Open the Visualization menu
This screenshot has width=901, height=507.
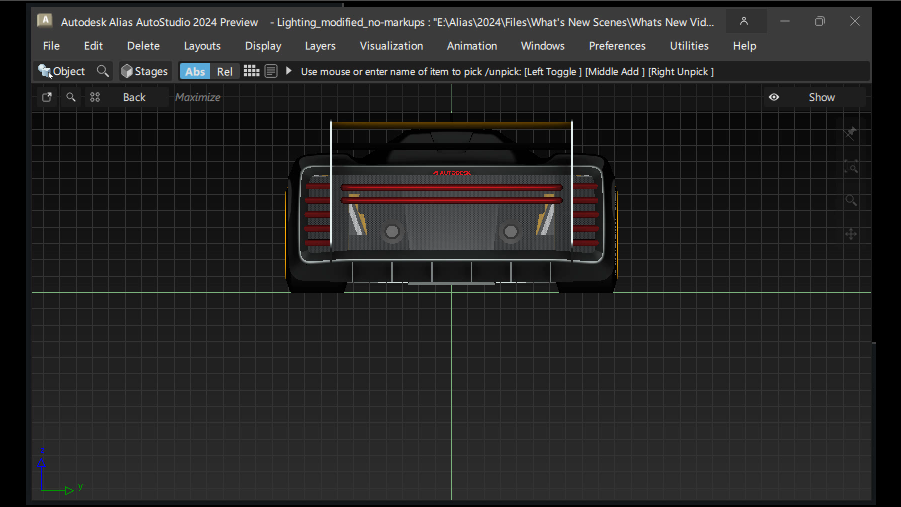391,46
